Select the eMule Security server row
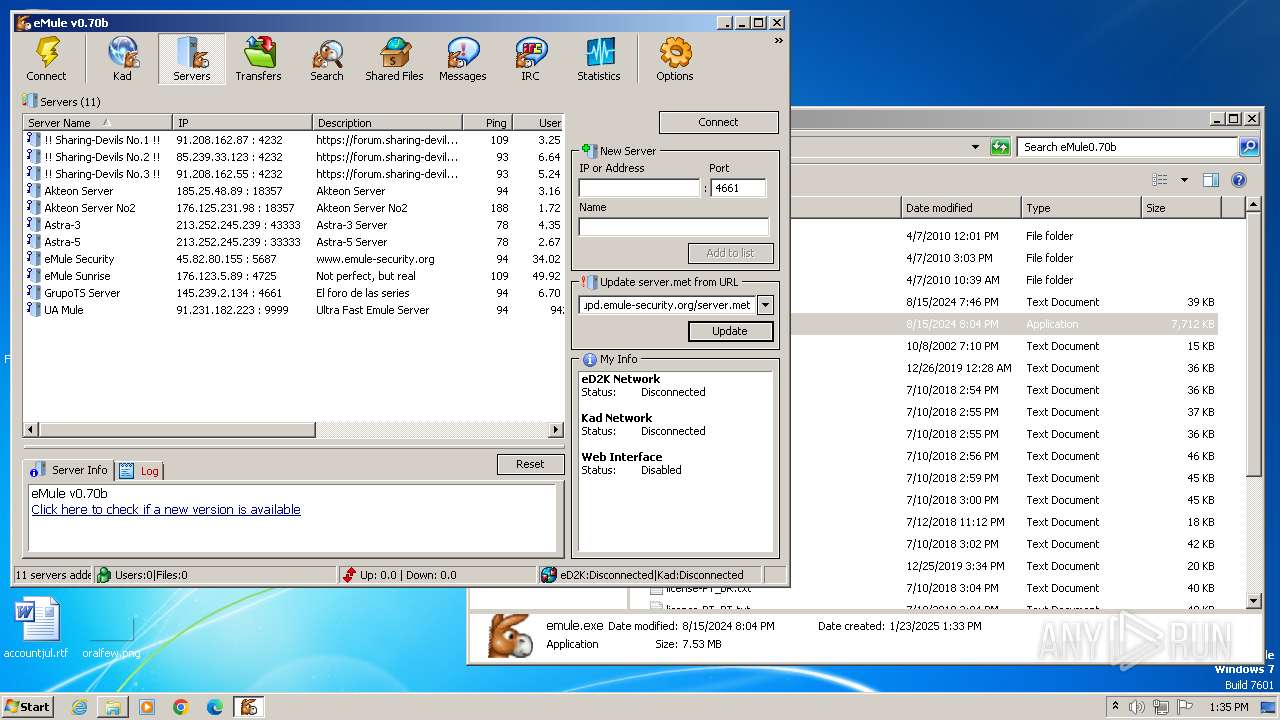 tap(294, 259)
